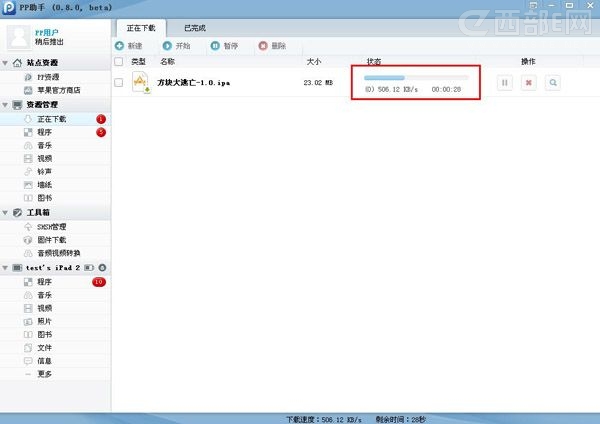
Task: Click the 剩余时间 status bar text
Action: click(x=401, y=419)
